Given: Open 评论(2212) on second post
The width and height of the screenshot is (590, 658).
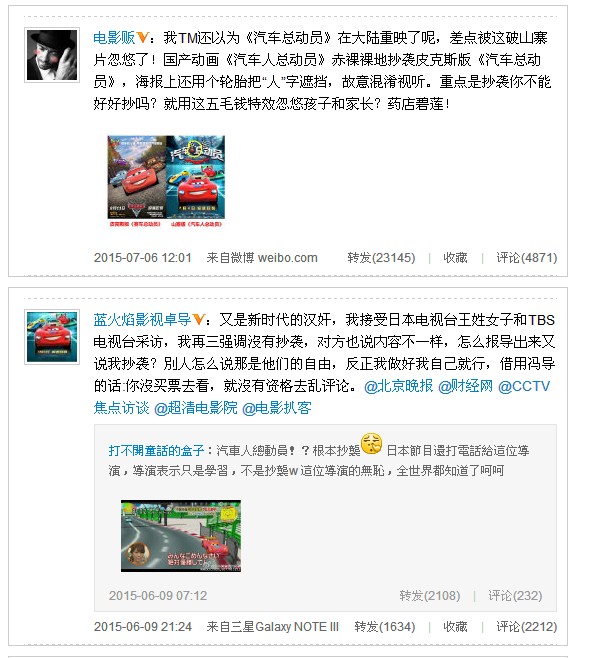Looking at the screenshot, I should click(x=527, y=627).
